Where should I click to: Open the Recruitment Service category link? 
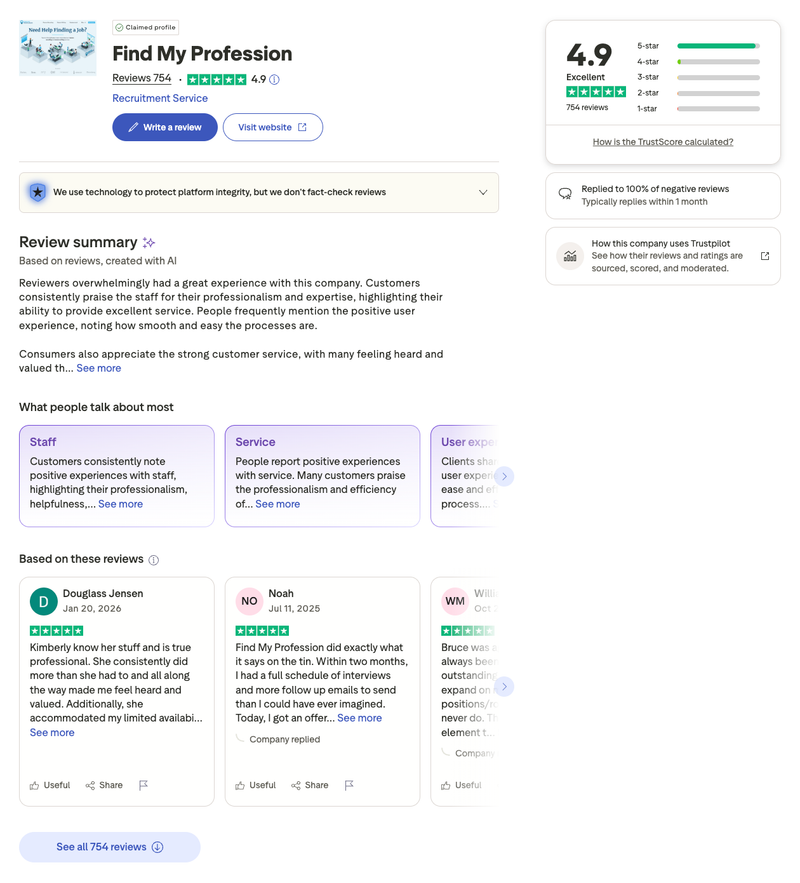tap(160, 98)
